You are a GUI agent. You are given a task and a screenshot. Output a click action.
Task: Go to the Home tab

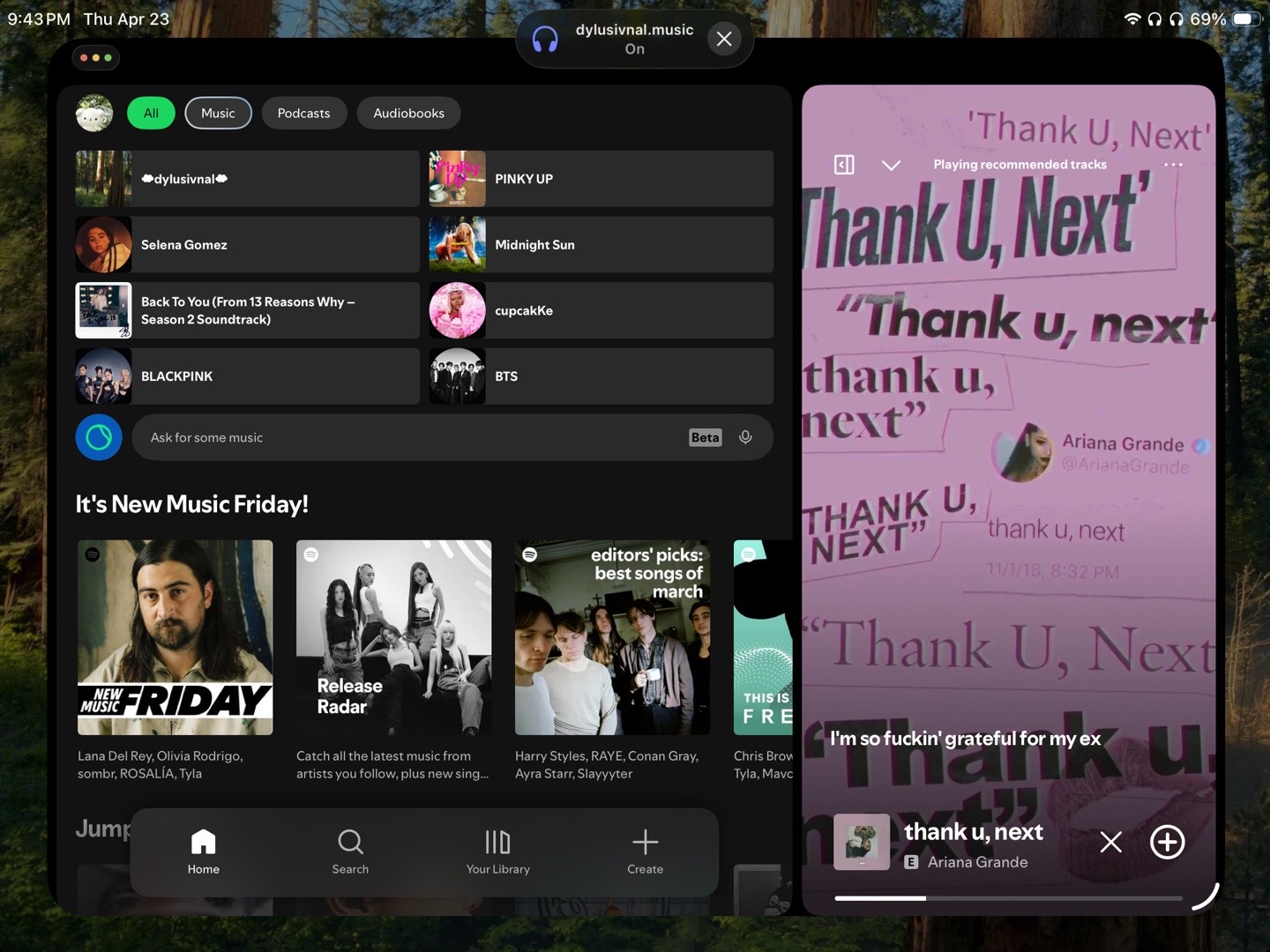[203, 852]
